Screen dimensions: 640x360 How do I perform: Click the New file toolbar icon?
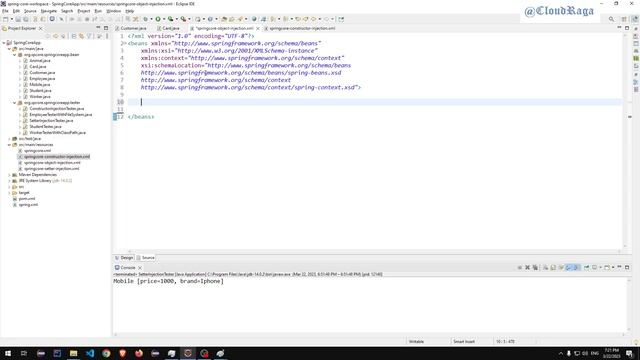click(5, 19)
